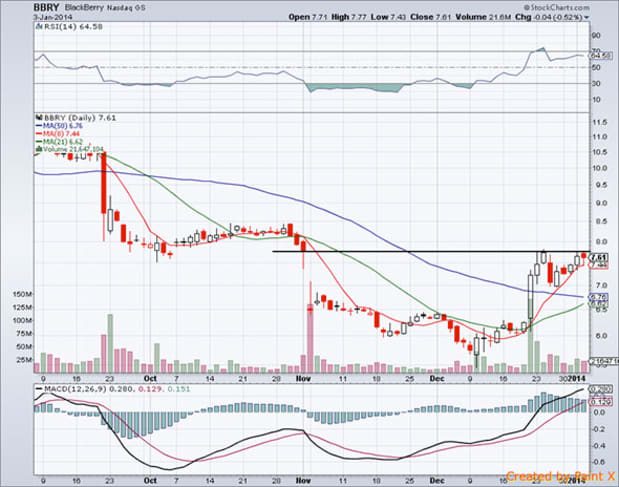Click the 10.0 price axis label
Viewport: 619px width, 487px height.
pos(599,168)
